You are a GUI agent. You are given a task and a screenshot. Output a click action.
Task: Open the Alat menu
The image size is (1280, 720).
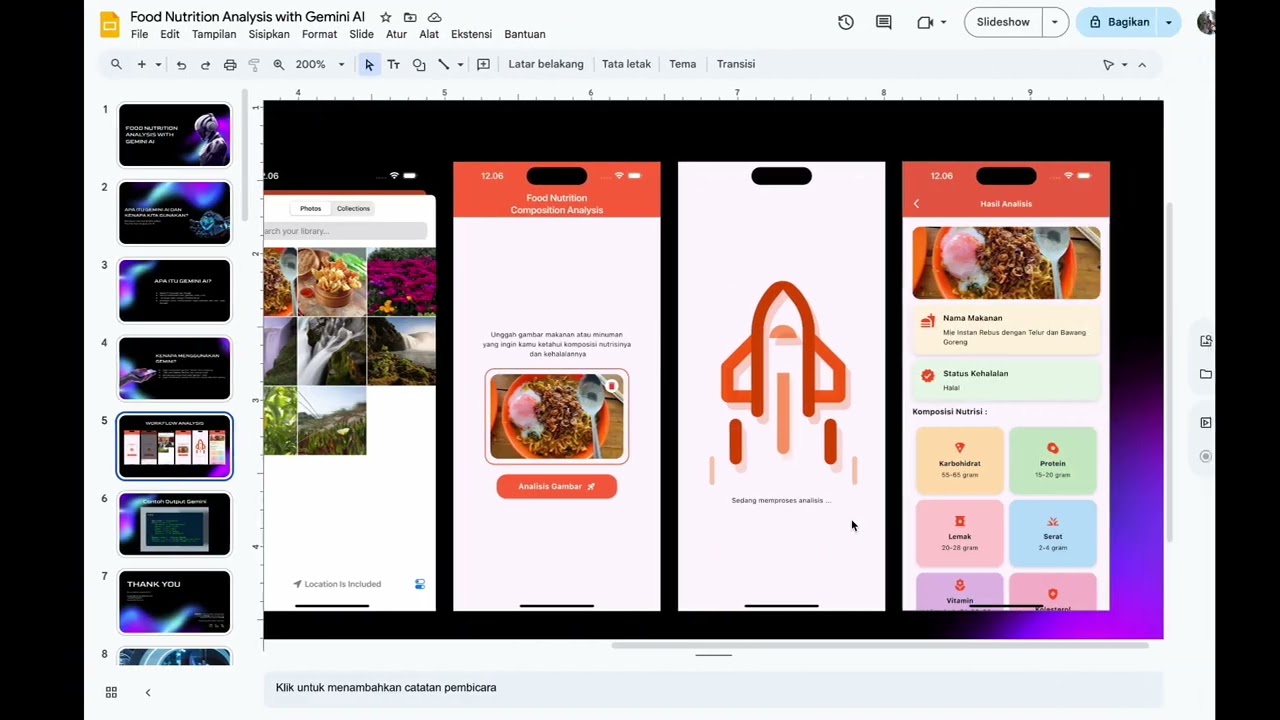[429, 34]
